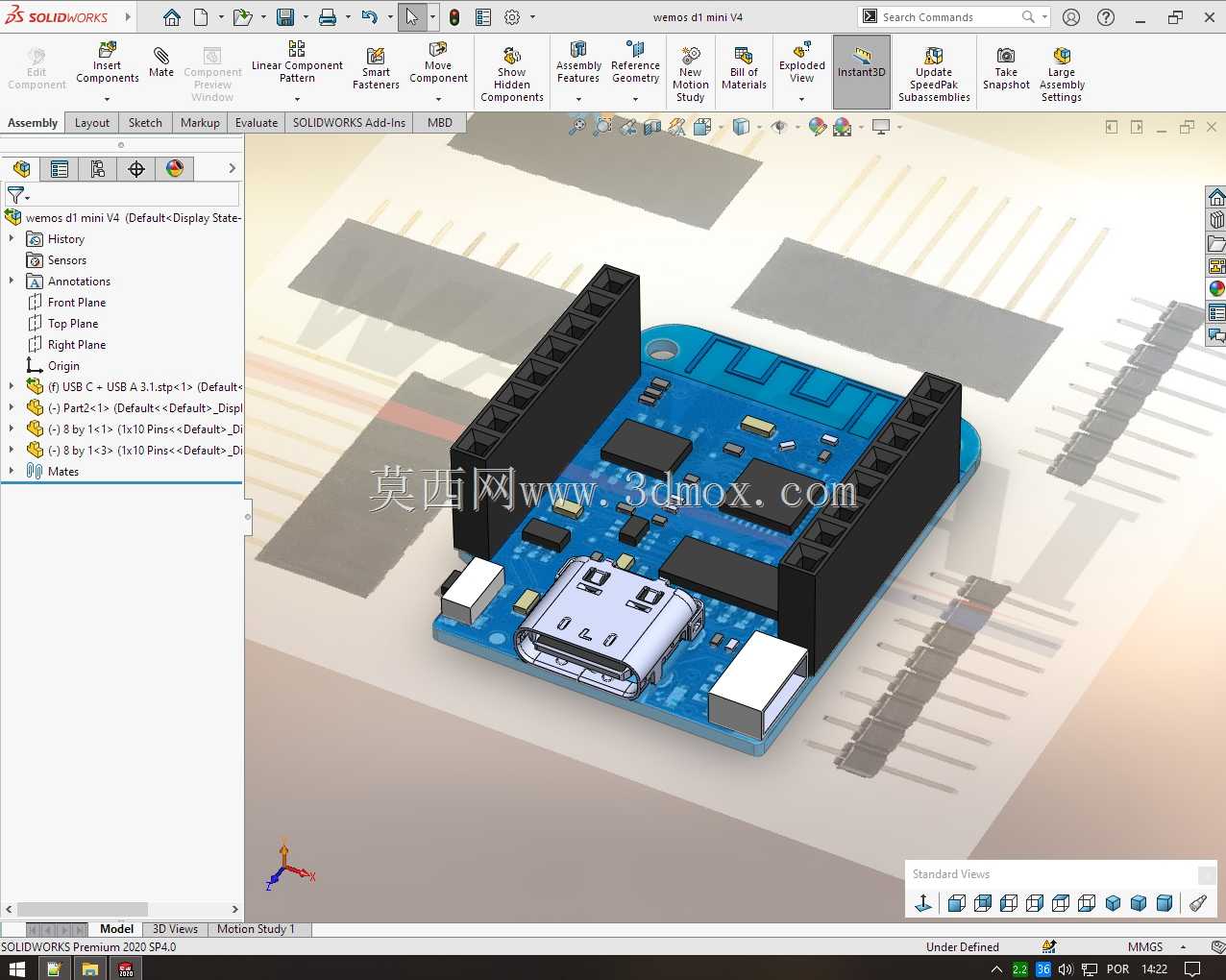Open SOLIDWORKS Resources home task pane

click(1216, 197)
